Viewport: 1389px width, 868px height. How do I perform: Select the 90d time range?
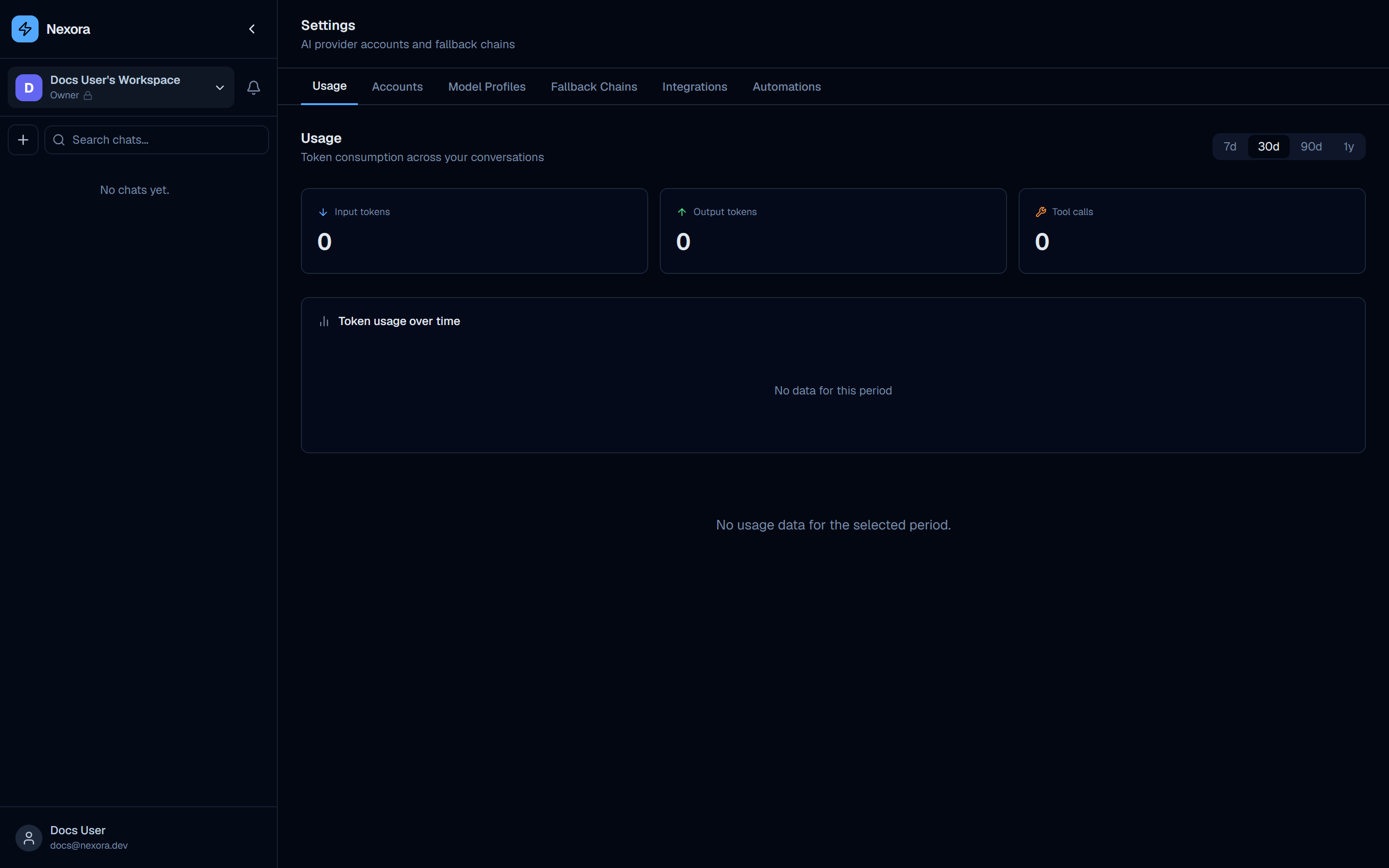tap(1311, 147)
